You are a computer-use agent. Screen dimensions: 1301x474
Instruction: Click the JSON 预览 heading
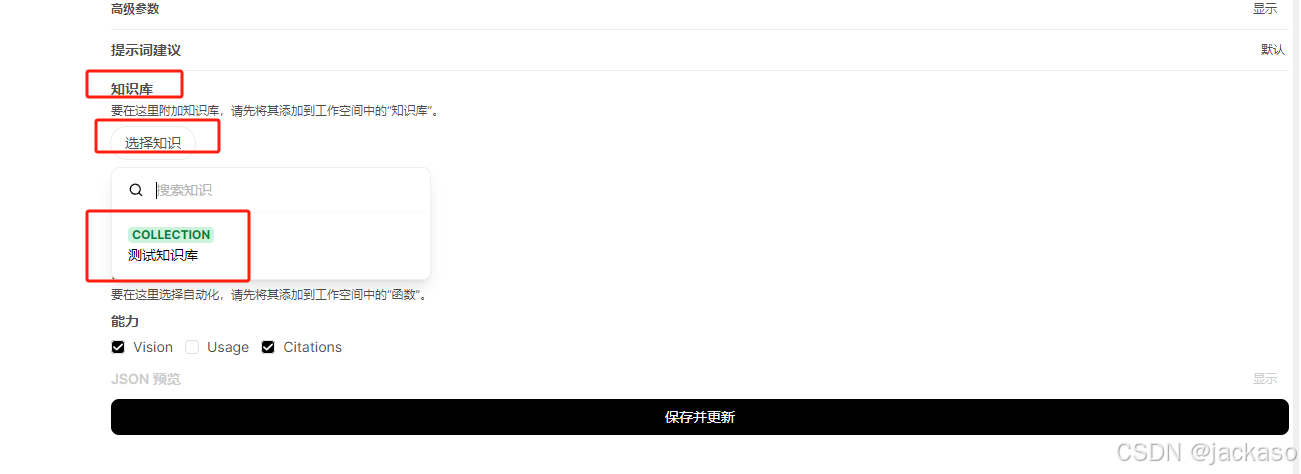click(146, 379)
